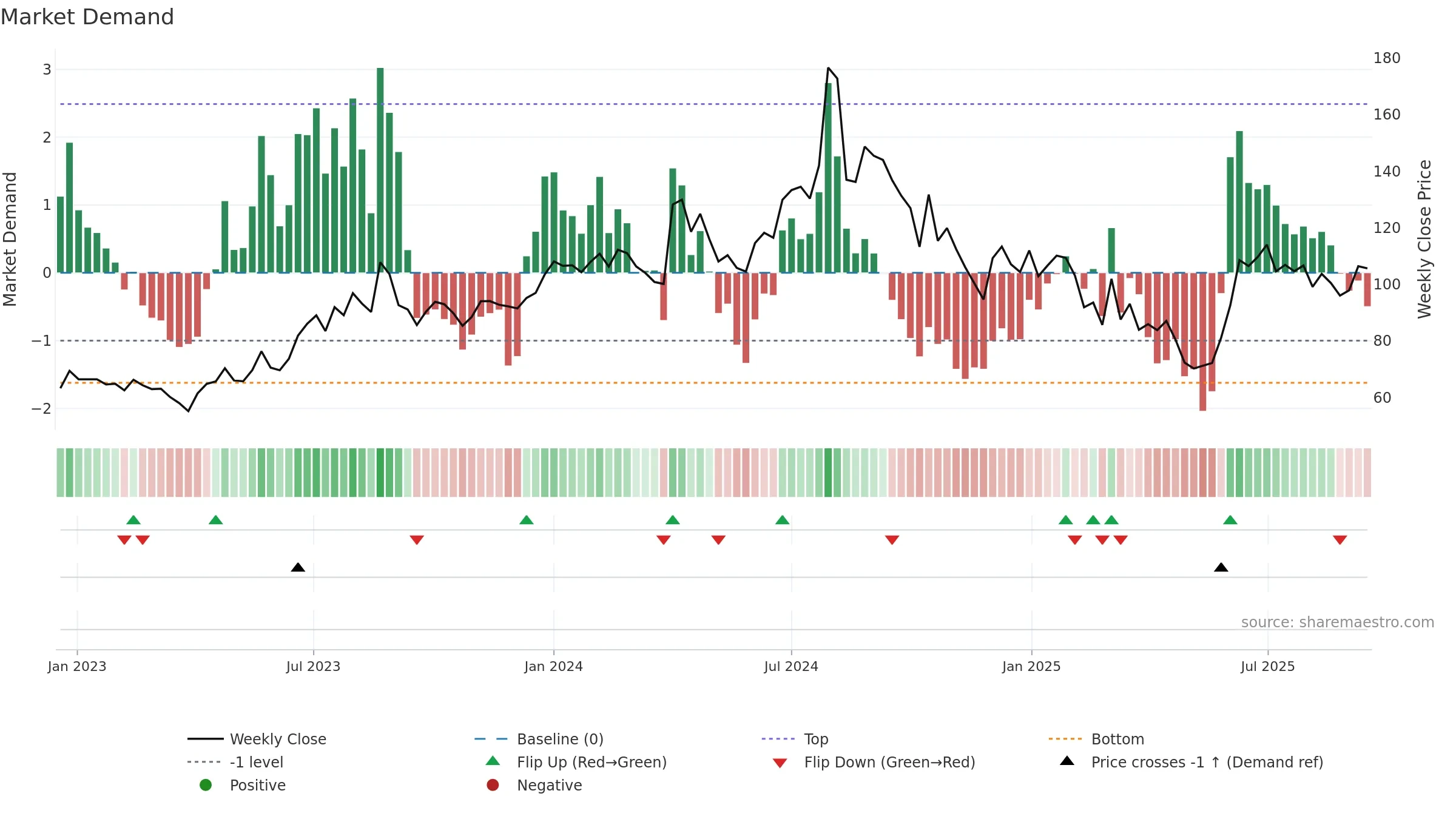Click the Jan 2023 axis label
1456x819 pixels.
coord(77,667)
